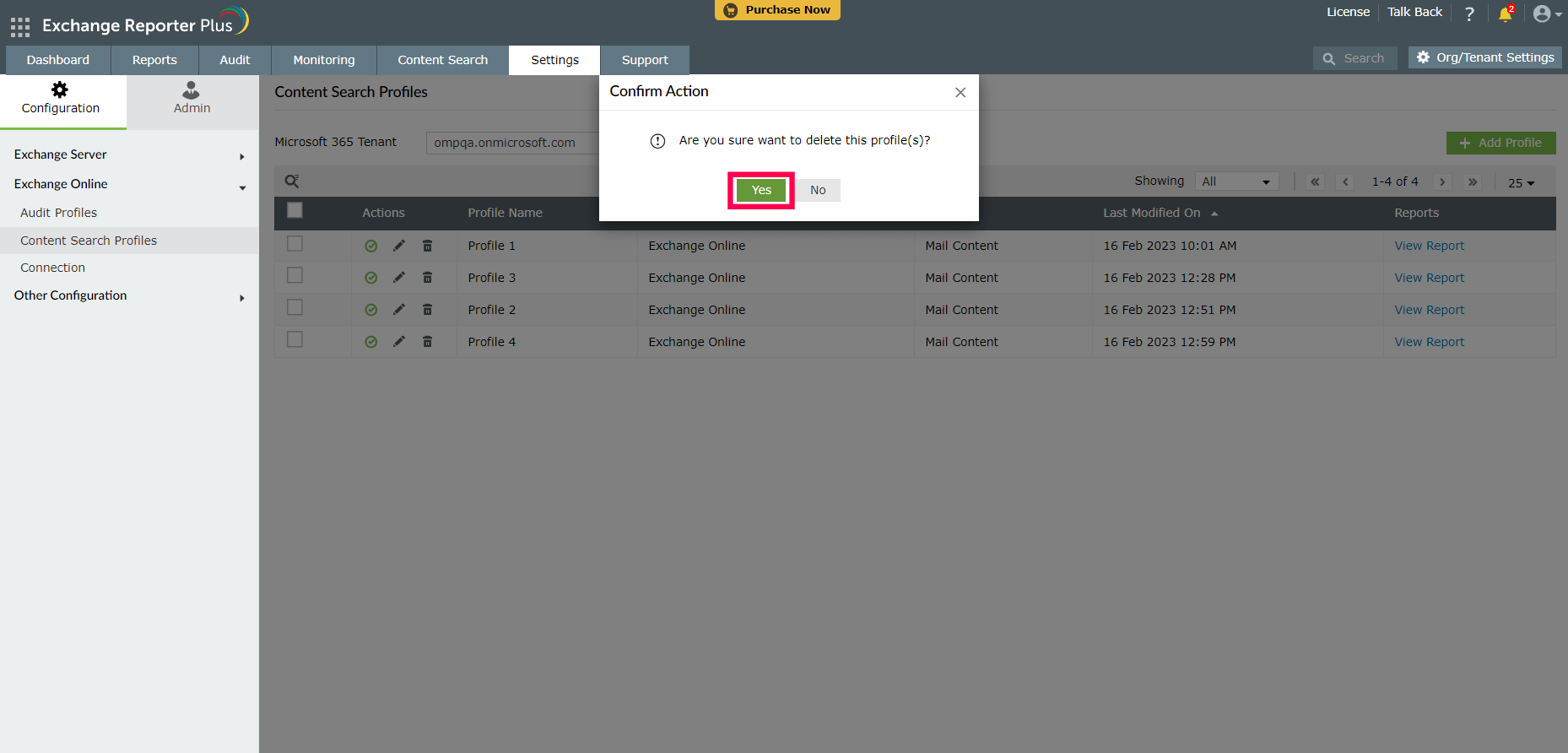Toggle the enabled status of Profile 1
This screenshot has height=753, width=1568.
click(370, 246)
